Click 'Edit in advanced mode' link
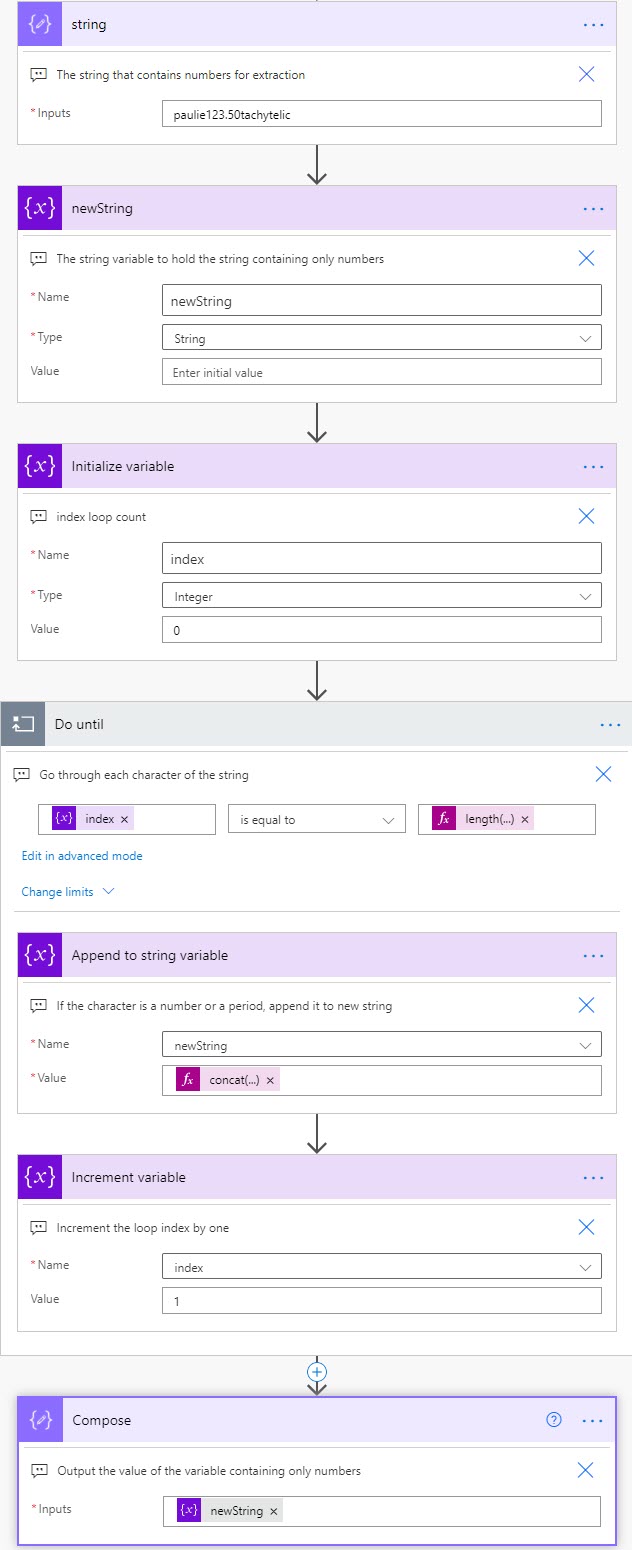This screenshot has height=1550, width=632. (82, 856)
